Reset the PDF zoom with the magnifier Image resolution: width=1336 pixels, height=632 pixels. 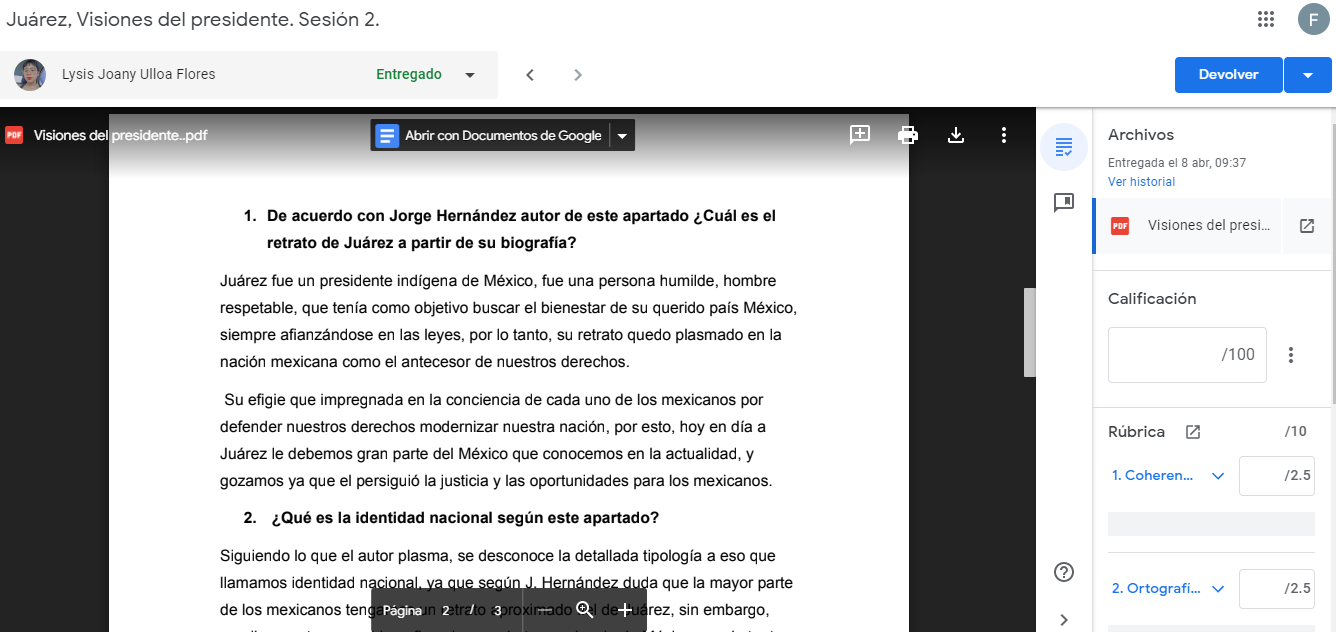click(x=585, y=610)
